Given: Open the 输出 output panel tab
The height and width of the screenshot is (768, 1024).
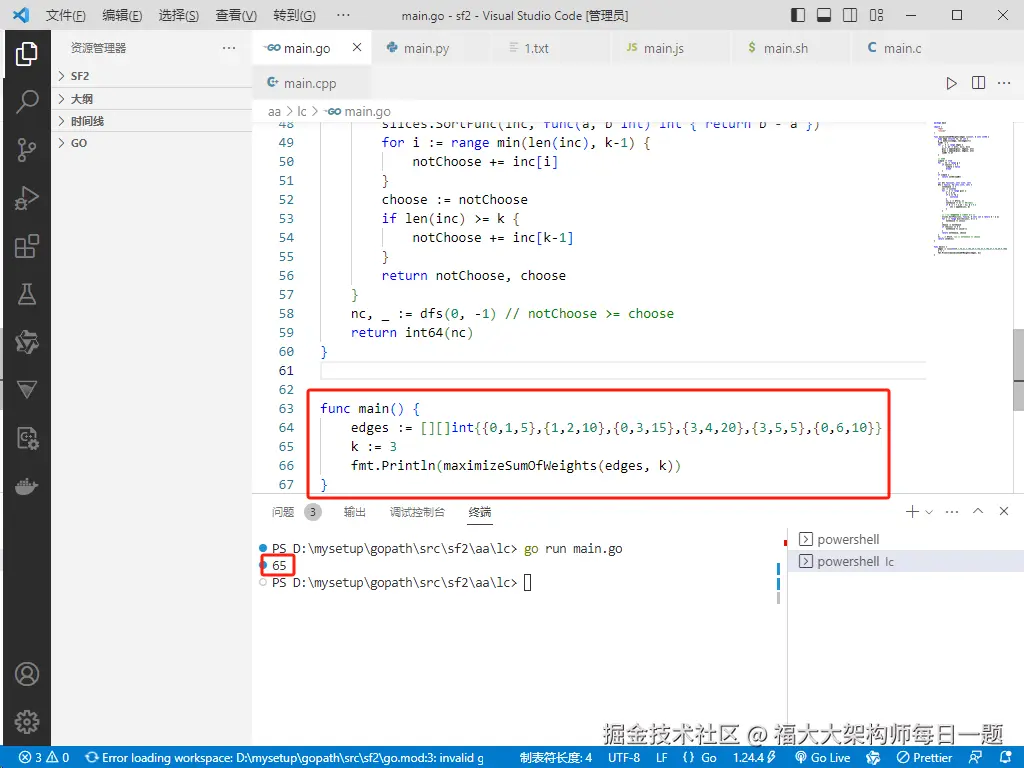Looking at the screenshot, I should coord(355,512).
